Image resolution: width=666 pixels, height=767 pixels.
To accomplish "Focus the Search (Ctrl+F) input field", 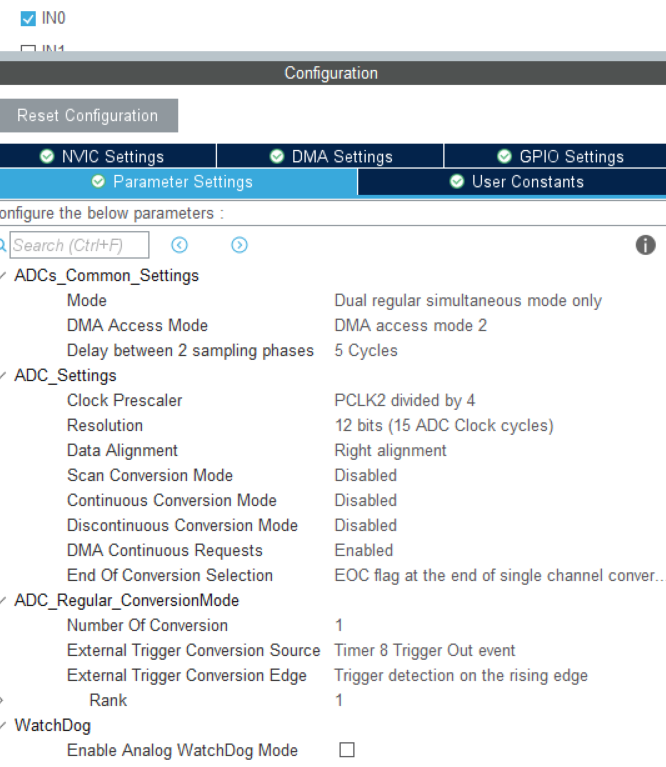I will [x=79, y=245].
